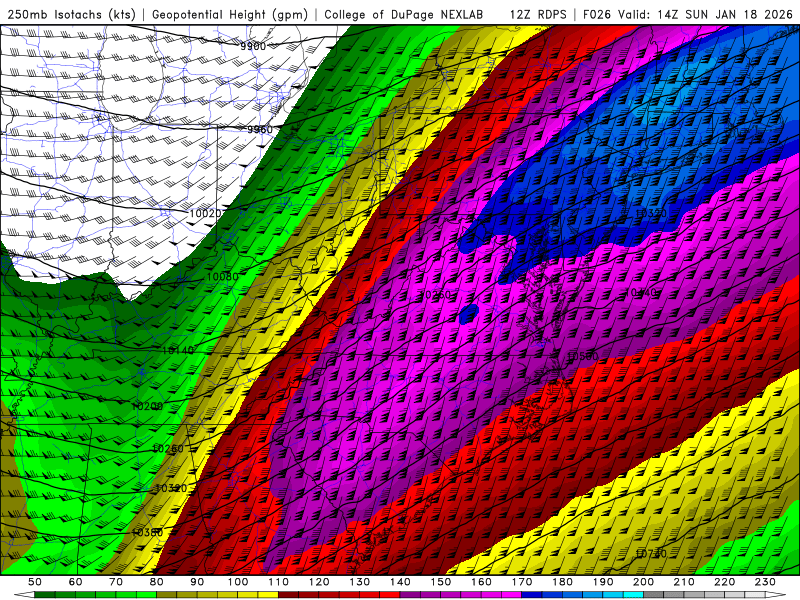Click the 80 legend scale value

[156, 582]
